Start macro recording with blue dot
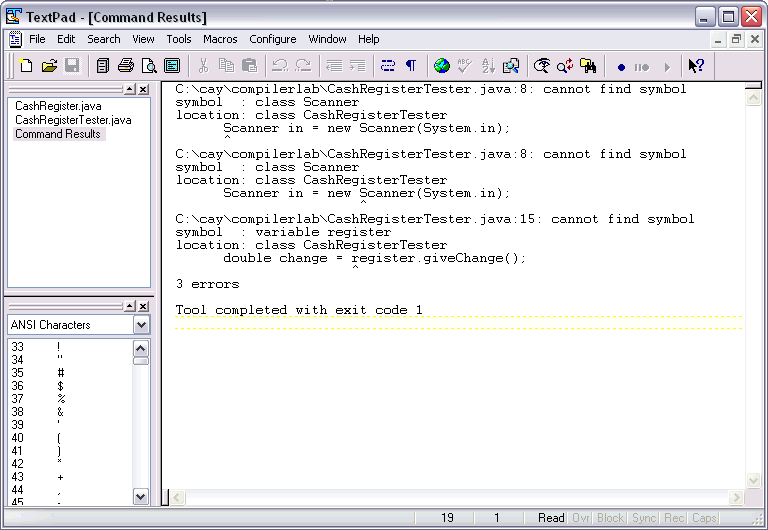This screenshot has height=530, width=768. (x=621, y=67)
